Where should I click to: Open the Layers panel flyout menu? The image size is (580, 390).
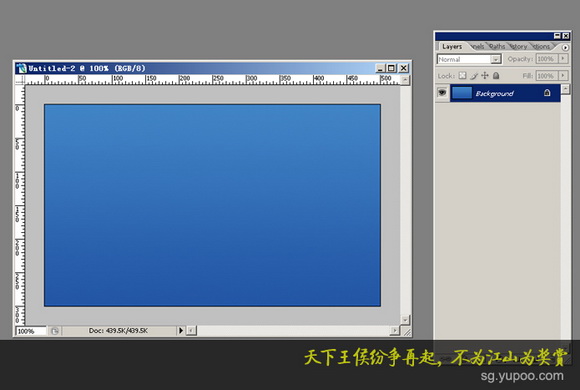pos(565,47)
